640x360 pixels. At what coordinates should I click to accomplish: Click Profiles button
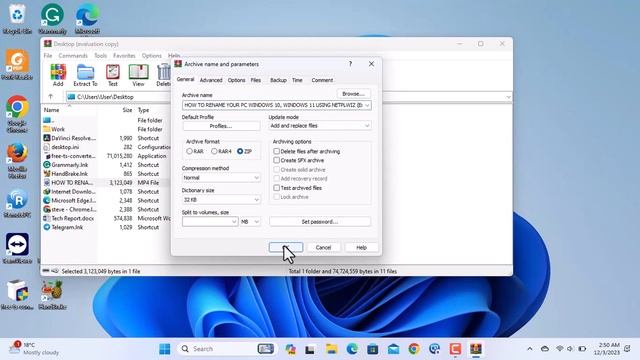point(221,126)
